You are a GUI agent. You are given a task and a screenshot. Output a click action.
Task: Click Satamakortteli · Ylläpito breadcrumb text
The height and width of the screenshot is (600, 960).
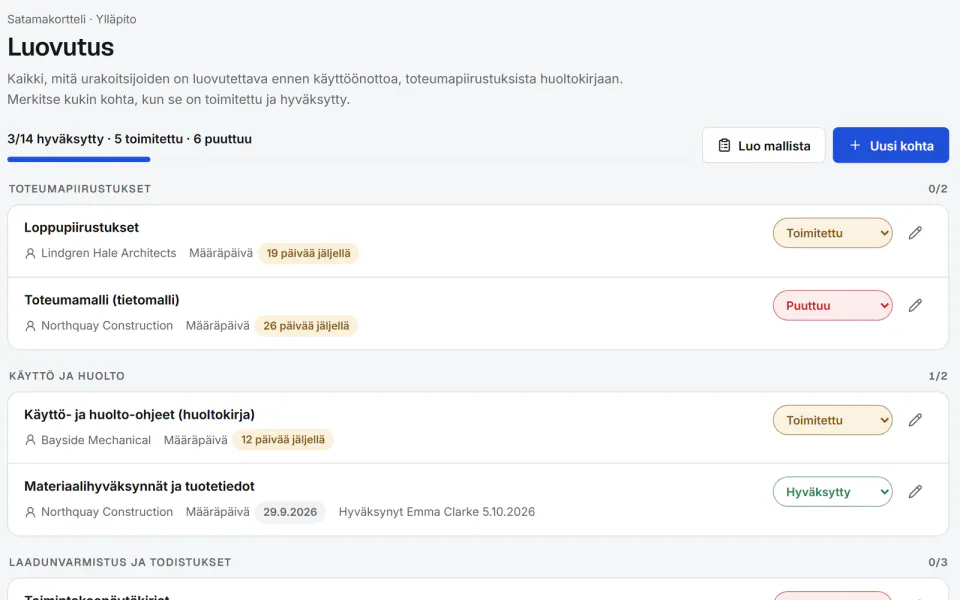(x=72, y=19)
